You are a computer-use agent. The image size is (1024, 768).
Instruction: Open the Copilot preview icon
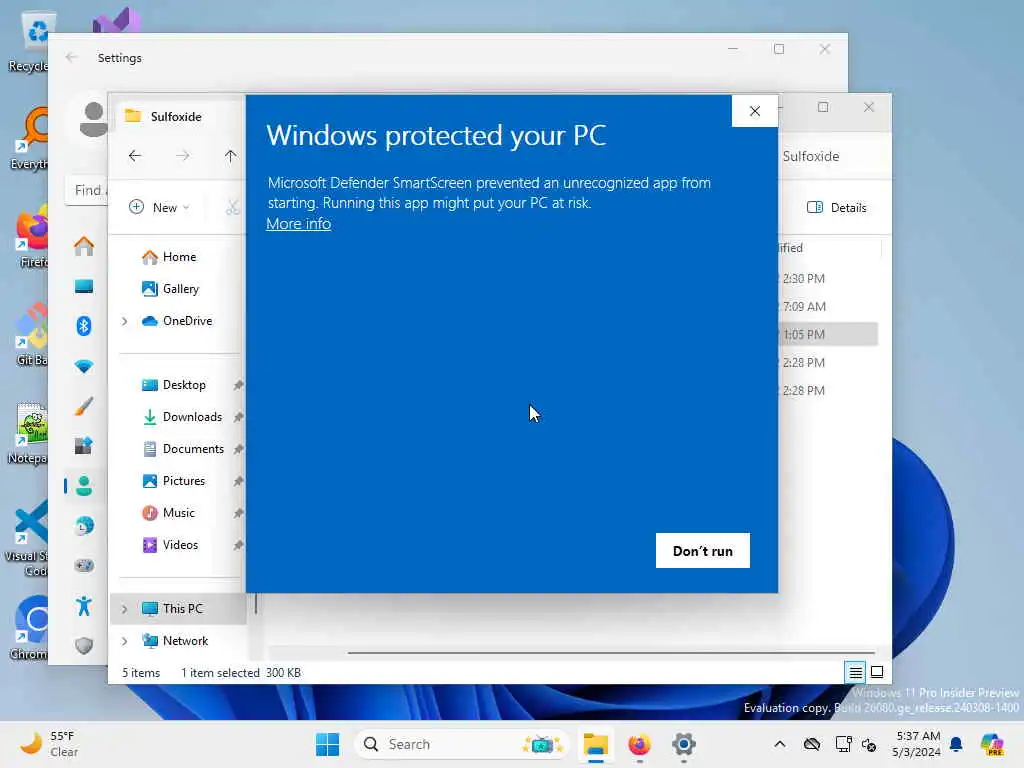pos(992,744)
